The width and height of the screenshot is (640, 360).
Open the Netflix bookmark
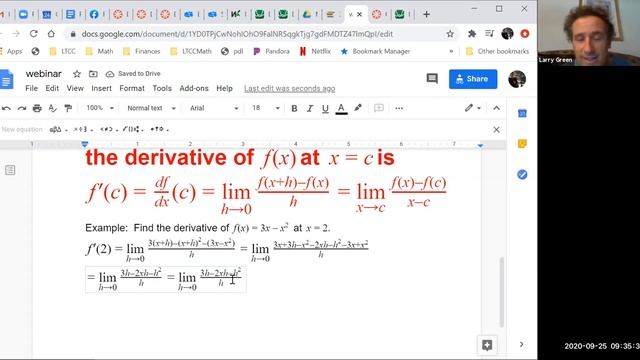coord(315,51)
